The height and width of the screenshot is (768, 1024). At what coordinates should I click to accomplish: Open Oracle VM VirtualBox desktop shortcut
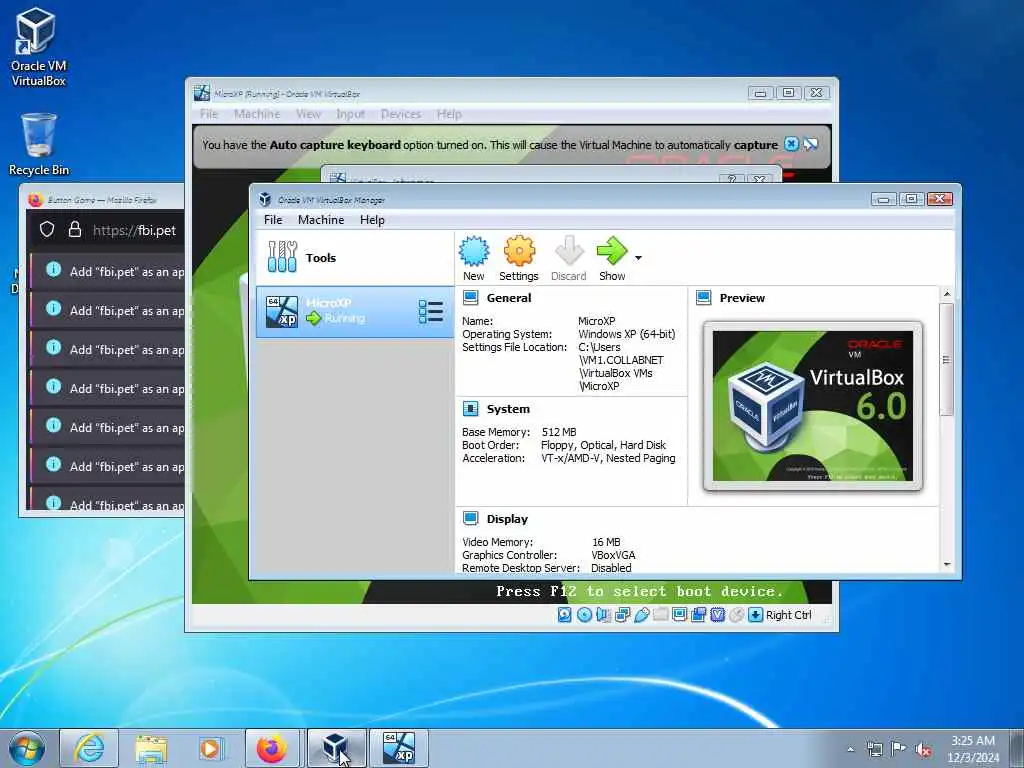[38, 47]
